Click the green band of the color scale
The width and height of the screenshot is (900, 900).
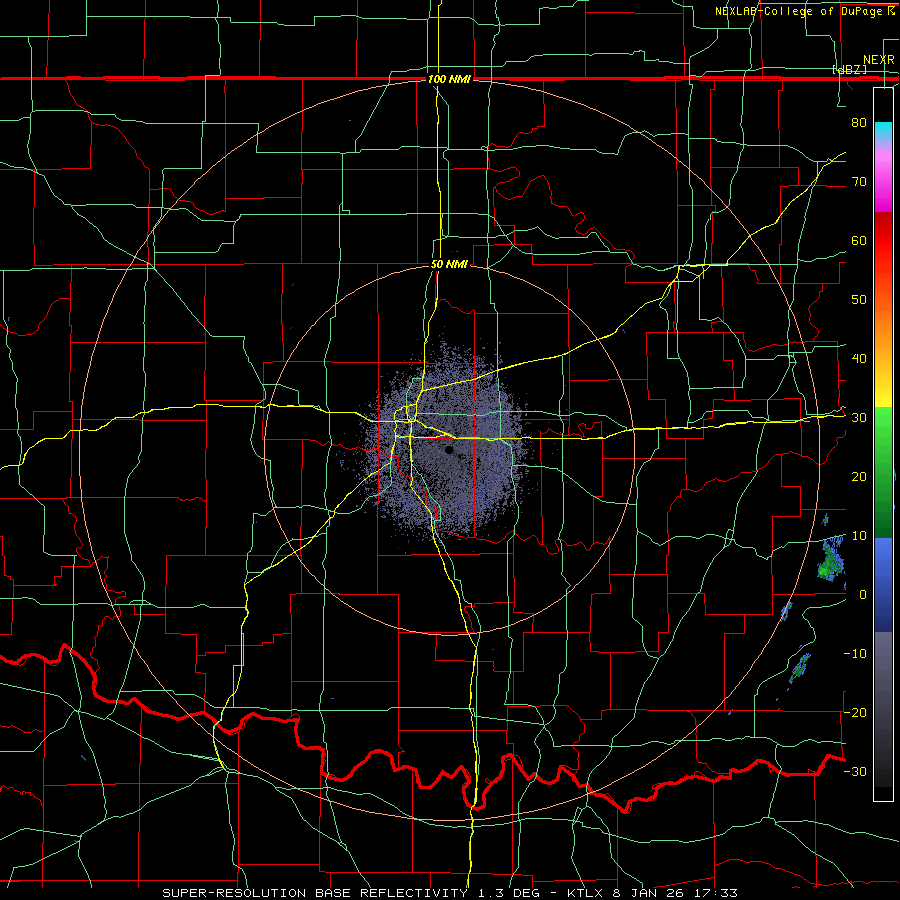click(x=883, y=472)
